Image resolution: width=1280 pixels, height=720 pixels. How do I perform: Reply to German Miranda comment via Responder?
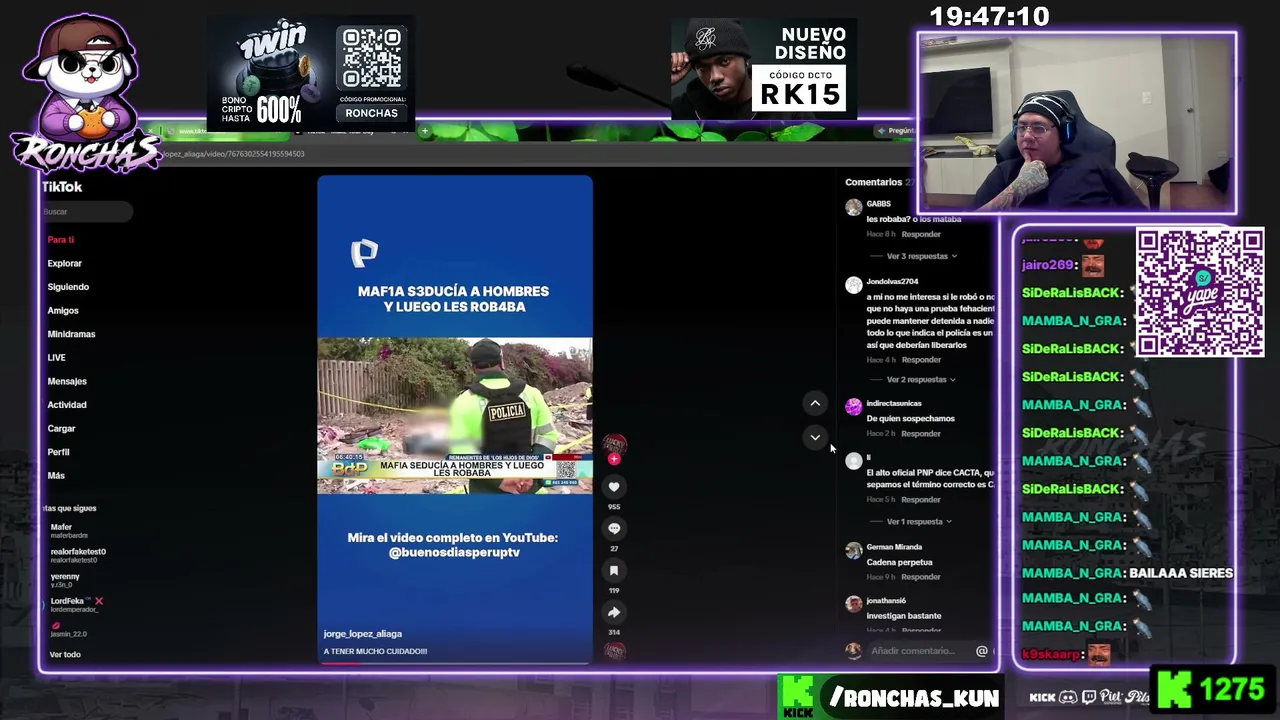point(921,577)
